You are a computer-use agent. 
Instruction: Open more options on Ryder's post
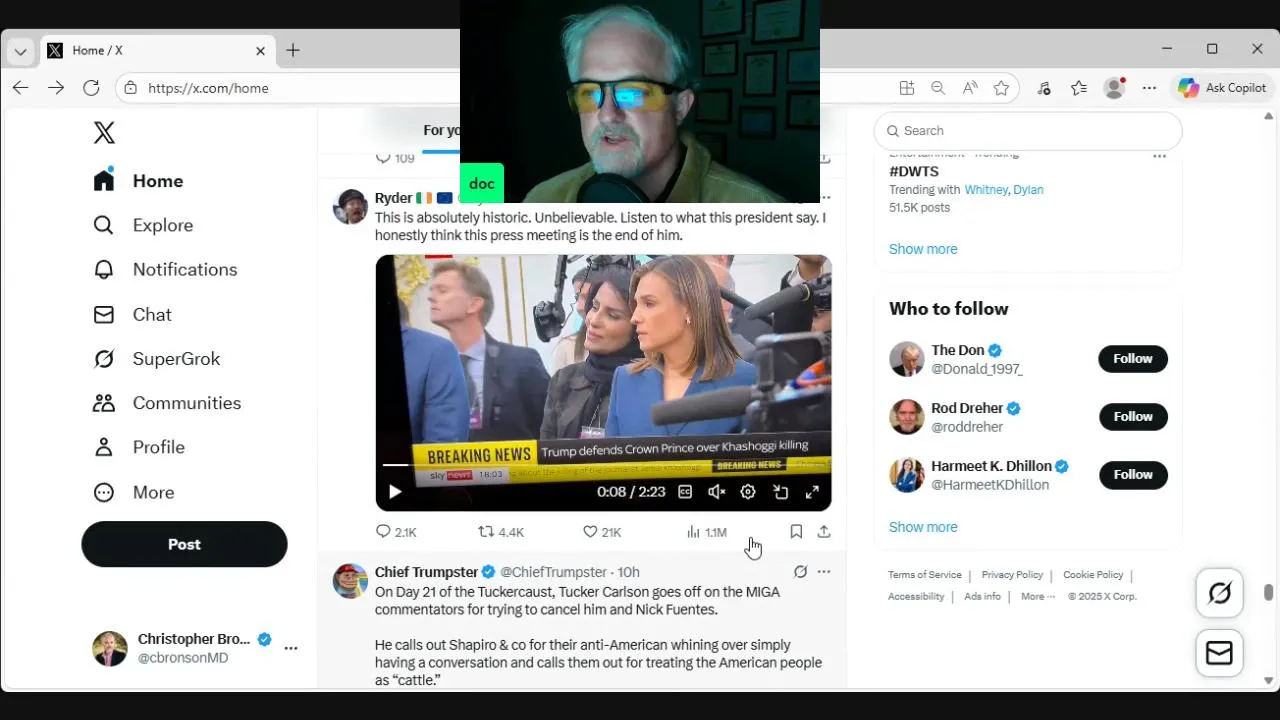(825, 198)
